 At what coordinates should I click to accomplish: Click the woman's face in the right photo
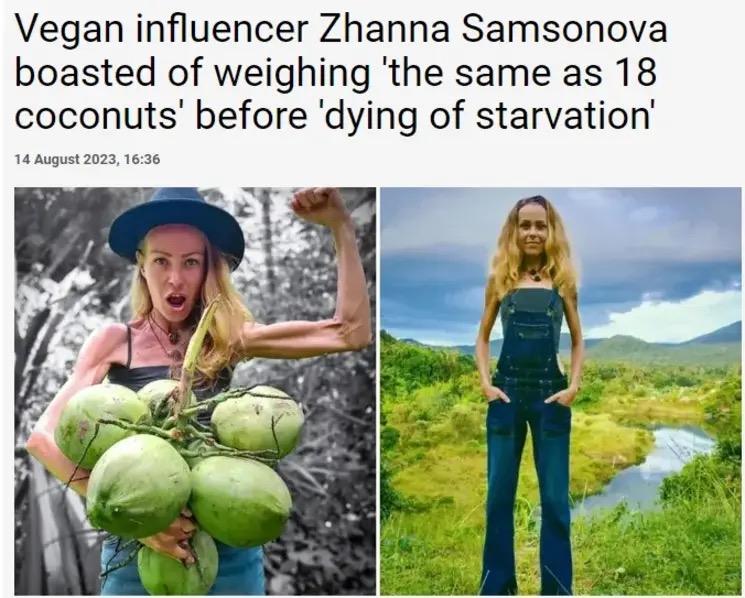coord(534,237)
